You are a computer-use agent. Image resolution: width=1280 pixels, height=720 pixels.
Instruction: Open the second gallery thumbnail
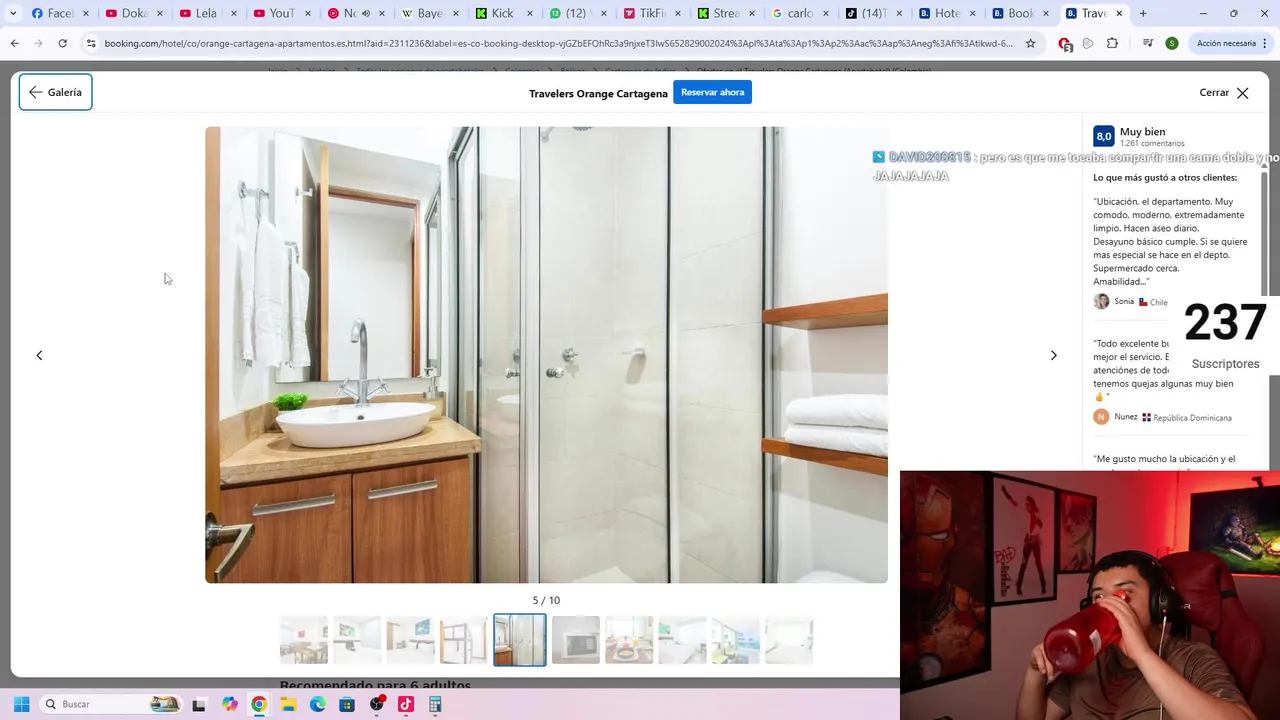(x=357, y=640)
